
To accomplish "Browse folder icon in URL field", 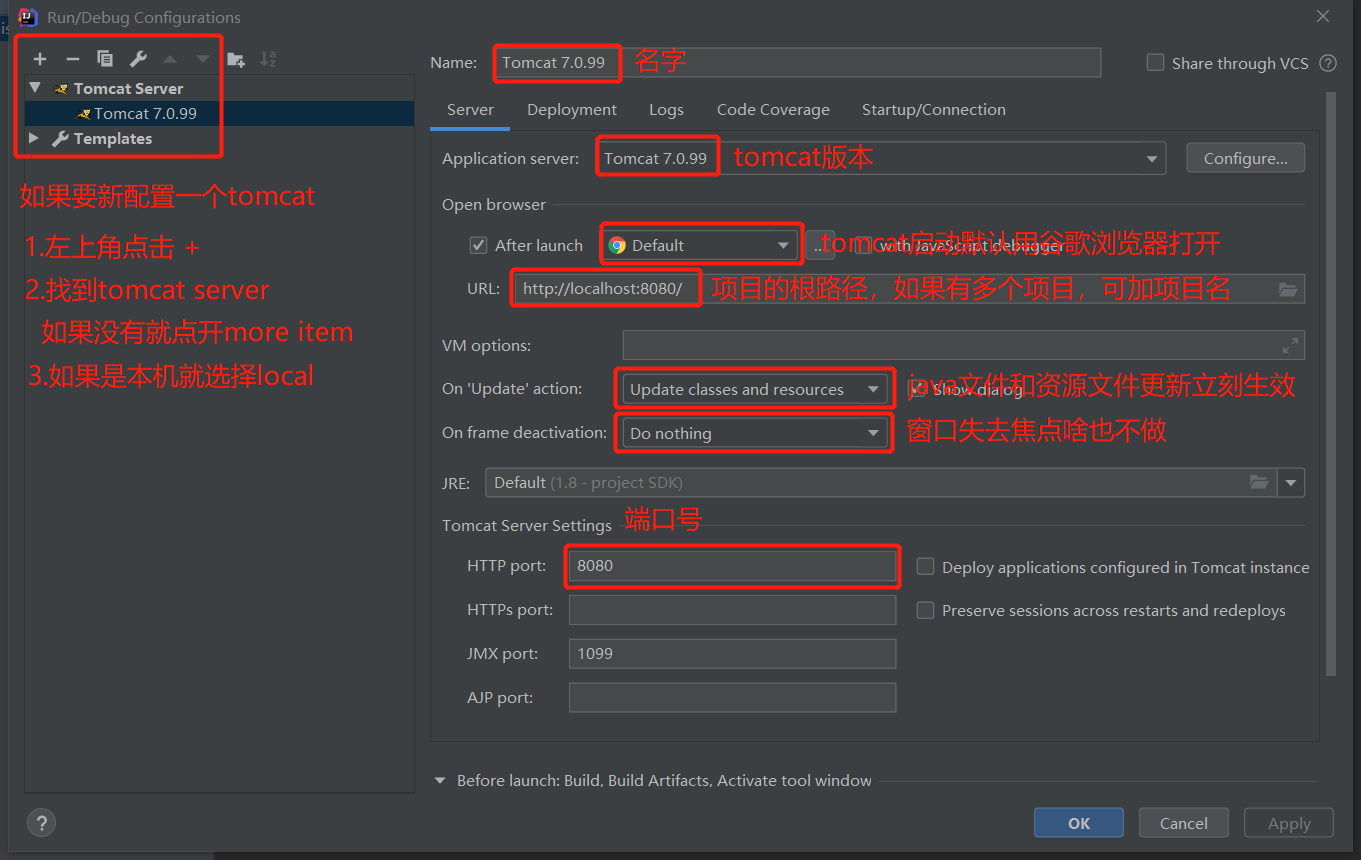I will click(1288, 289).
